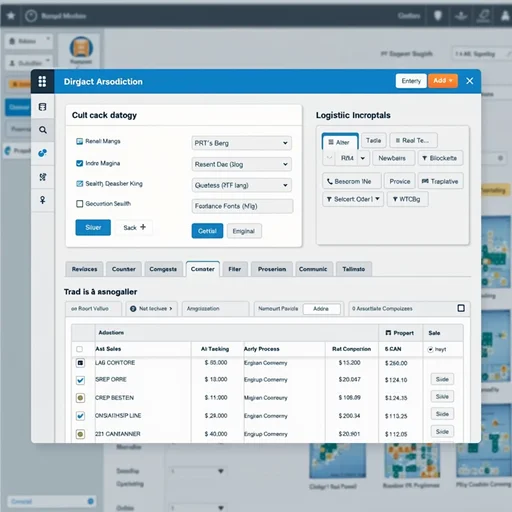Viewport: 512px width, 512px height.
Task: Expand the Selcert Oder filter dropdown
Action: tap(353, 199)
